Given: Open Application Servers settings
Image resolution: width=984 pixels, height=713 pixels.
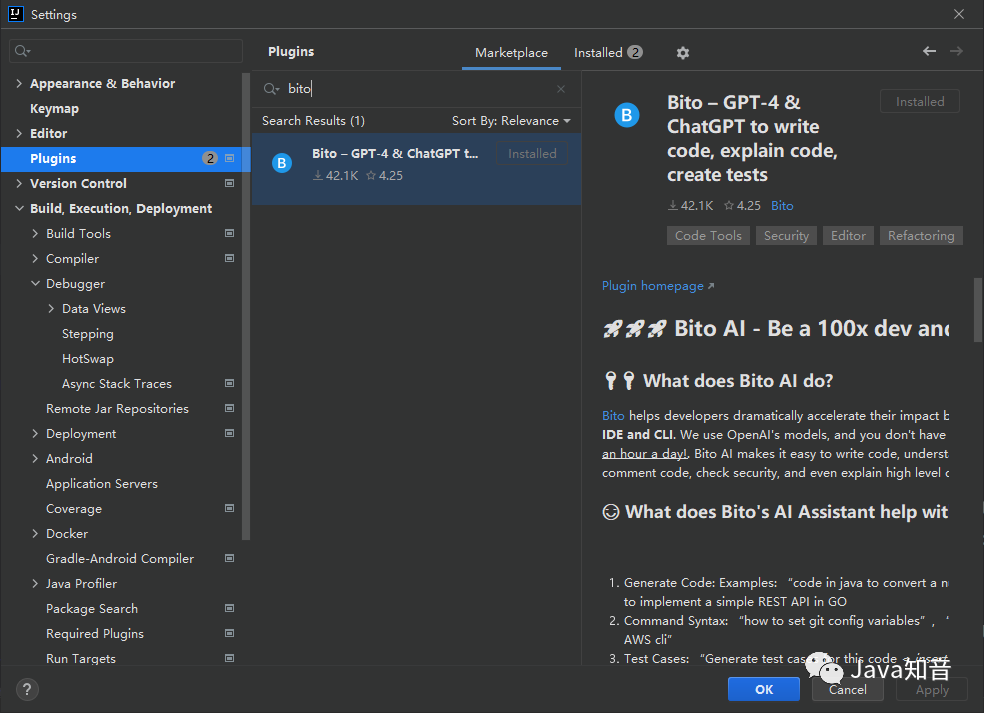Looking at the screenshot, I should [102, 483].
